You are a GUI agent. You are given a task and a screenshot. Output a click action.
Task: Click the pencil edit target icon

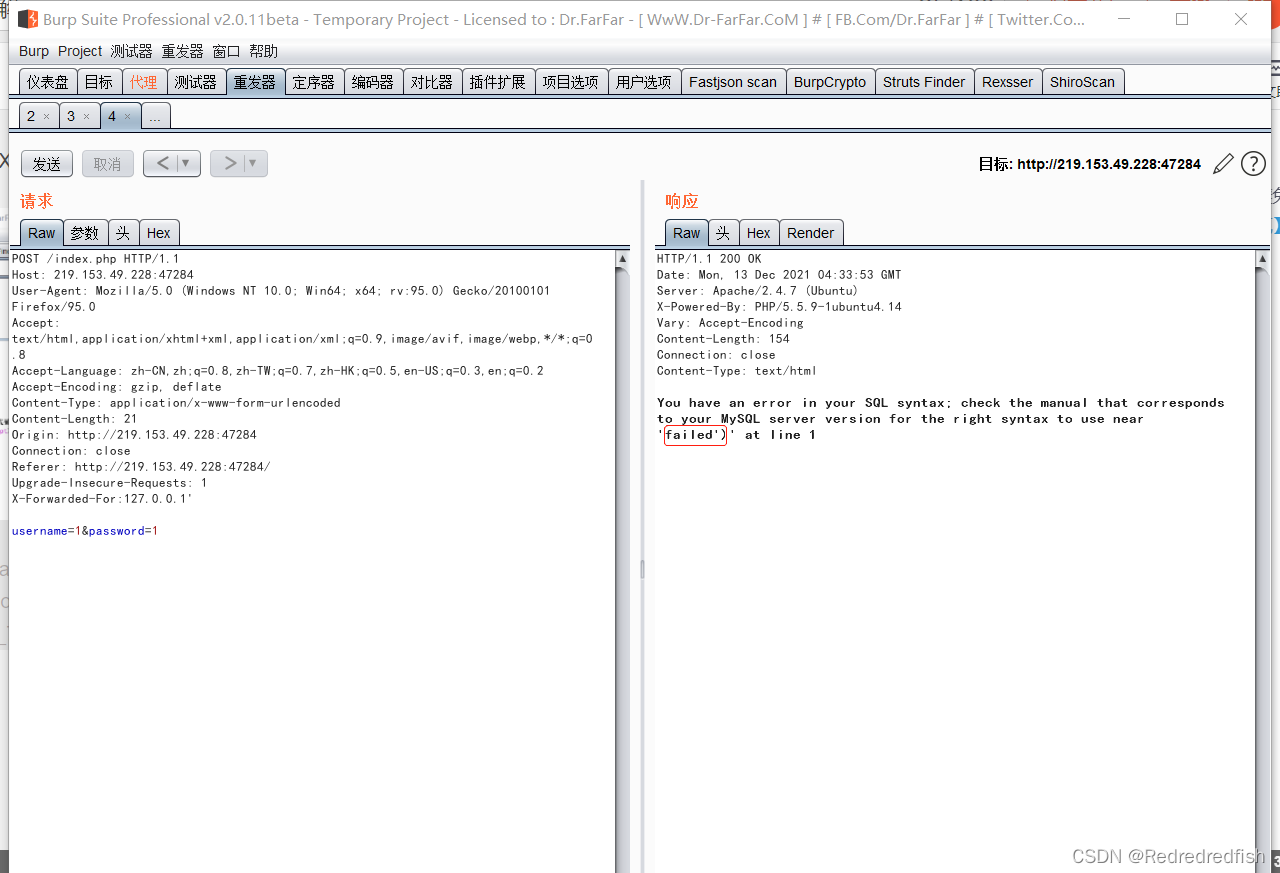point(1223,164)
